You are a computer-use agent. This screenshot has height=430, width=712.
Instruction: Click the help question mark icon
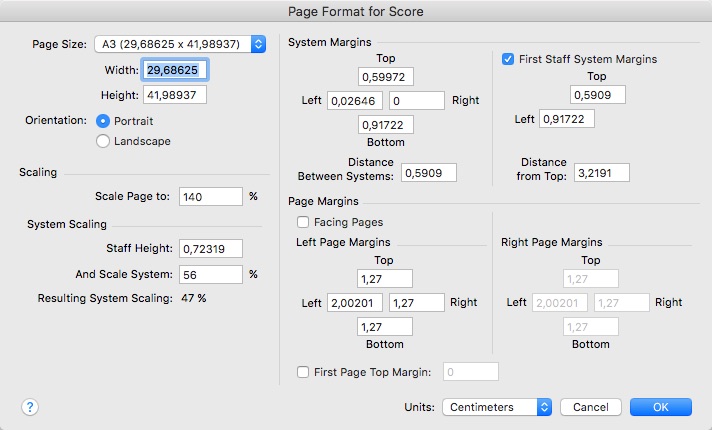click(30, 407)
